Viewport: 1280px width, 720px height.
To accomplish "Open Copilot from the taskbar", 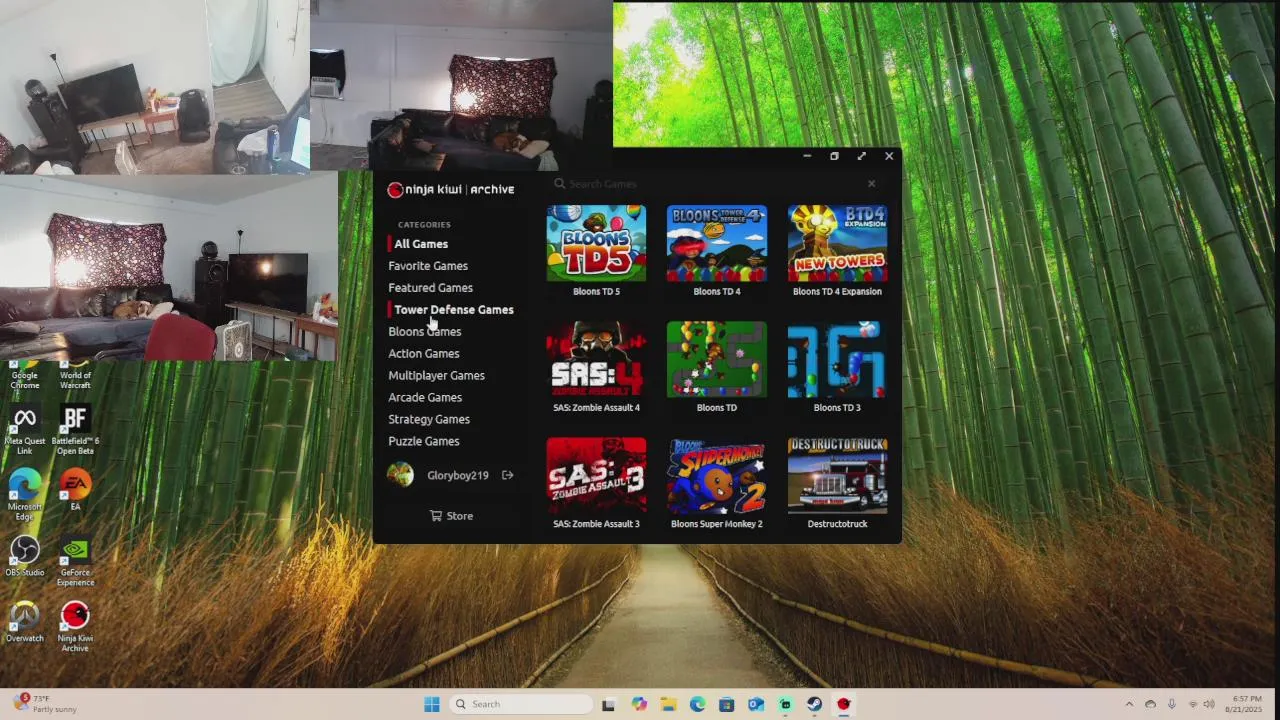I will coord(639,704).
